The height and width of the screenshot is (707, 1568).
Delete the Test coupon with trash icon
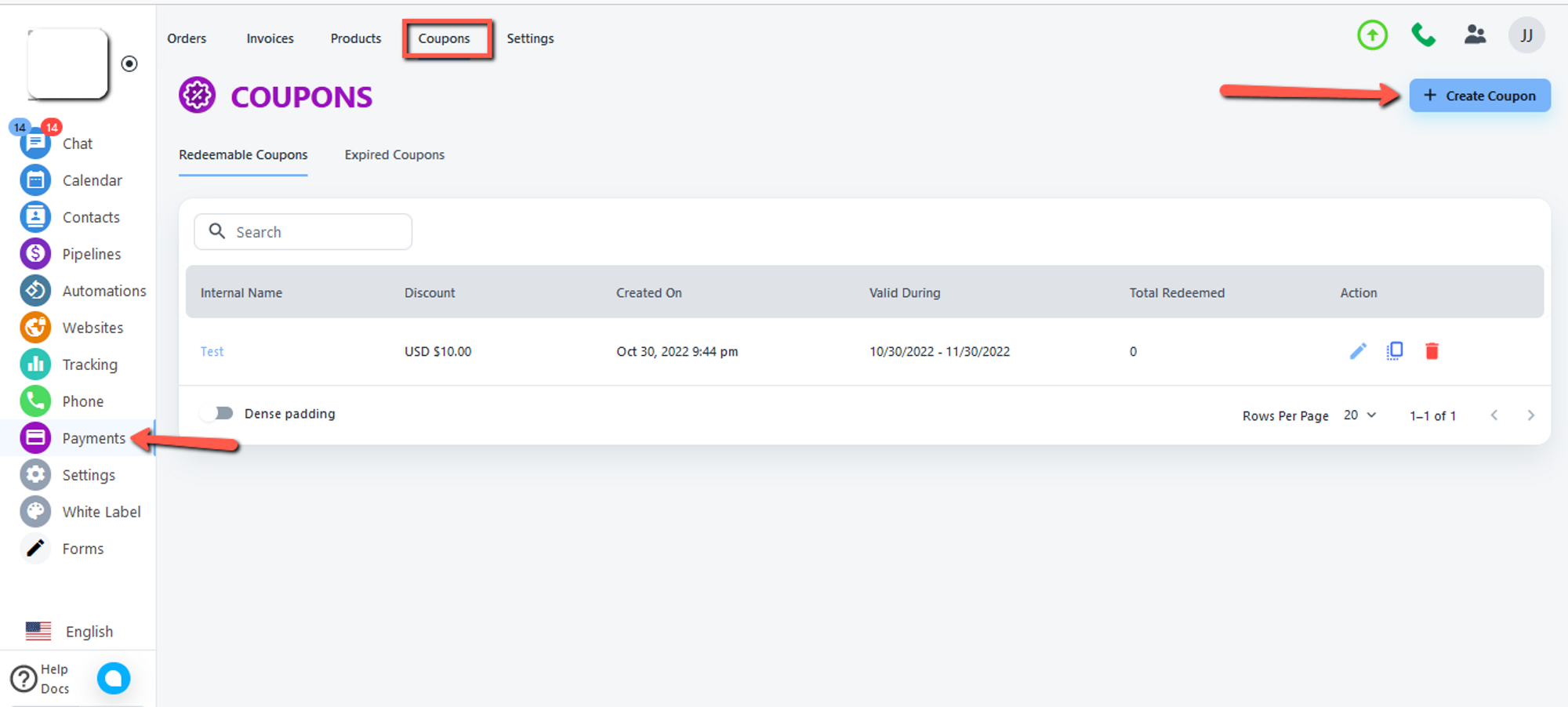(x=1432, y=351)
